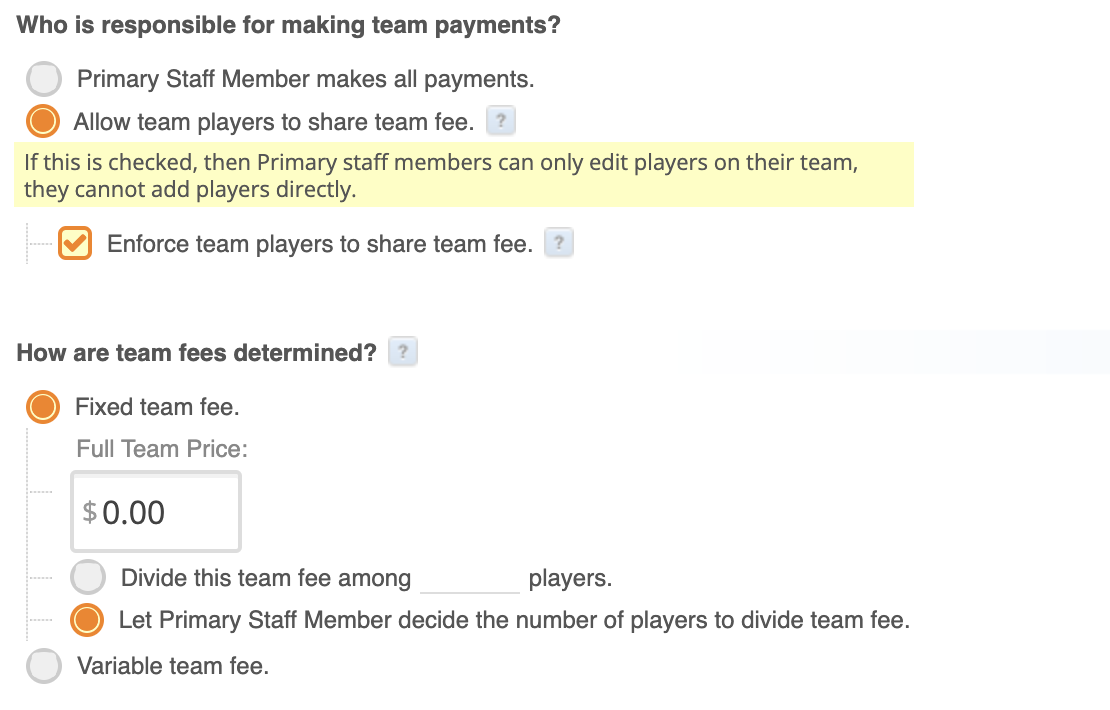
Task: Click the yellow primary staff members notice
Action: 464,175
